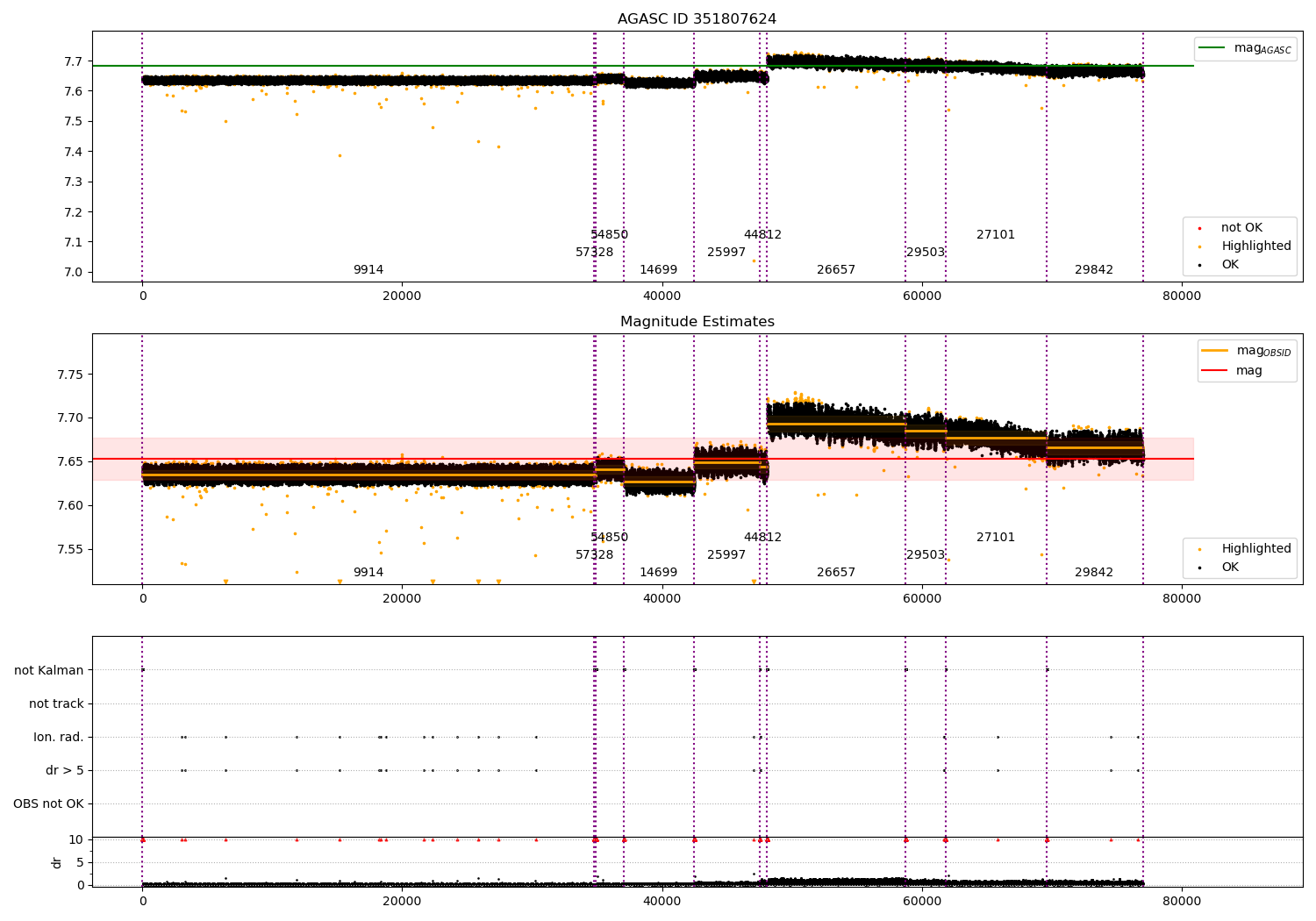Click the red 'not OK' legend marker

pyautogui.click(x=1199, y=228)
